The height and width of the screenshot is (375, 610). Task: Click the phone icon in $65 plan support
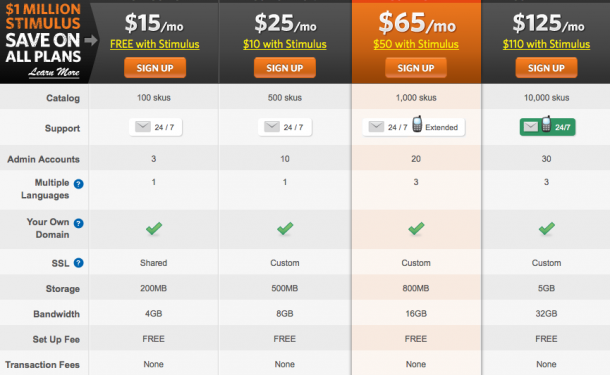(417, 124)
